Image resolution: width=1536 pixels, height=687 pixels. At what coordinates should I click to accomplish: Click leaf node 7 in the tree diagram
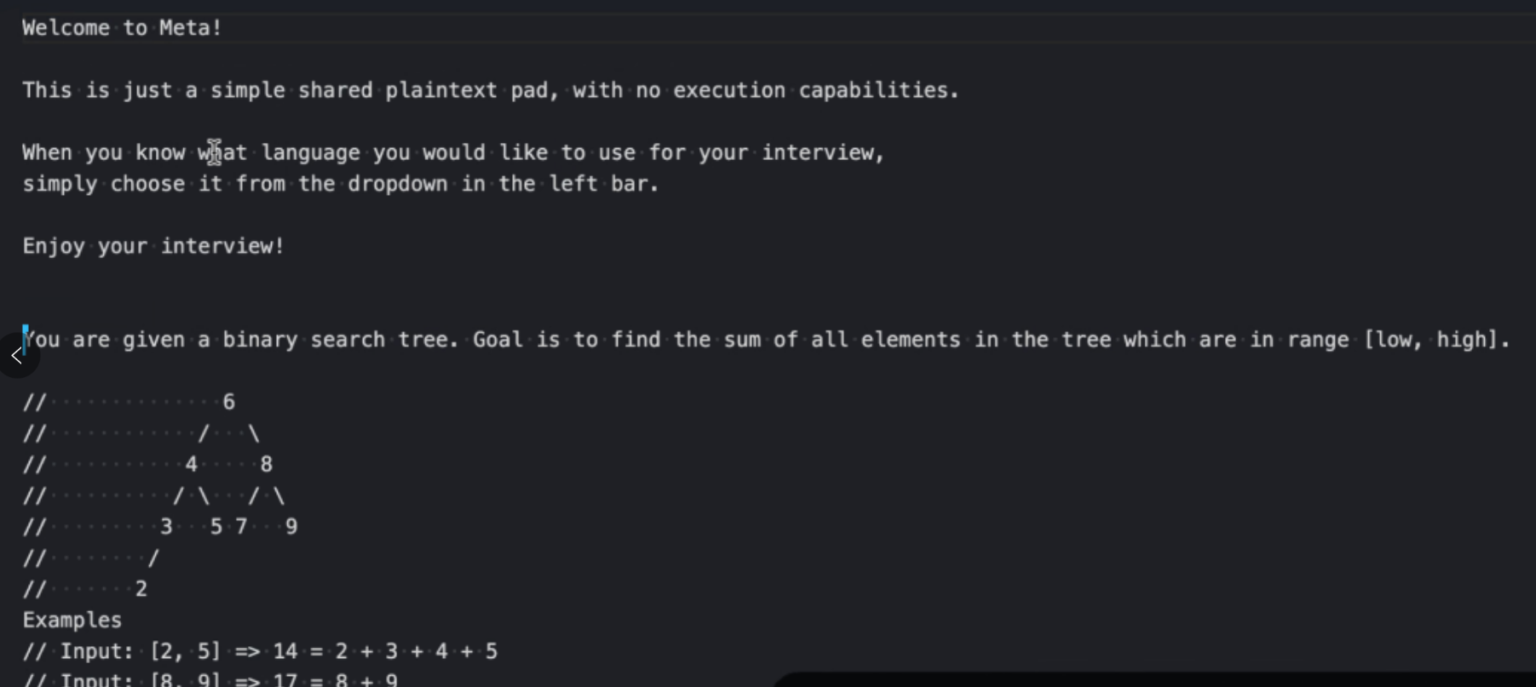(x=241, y=527)
